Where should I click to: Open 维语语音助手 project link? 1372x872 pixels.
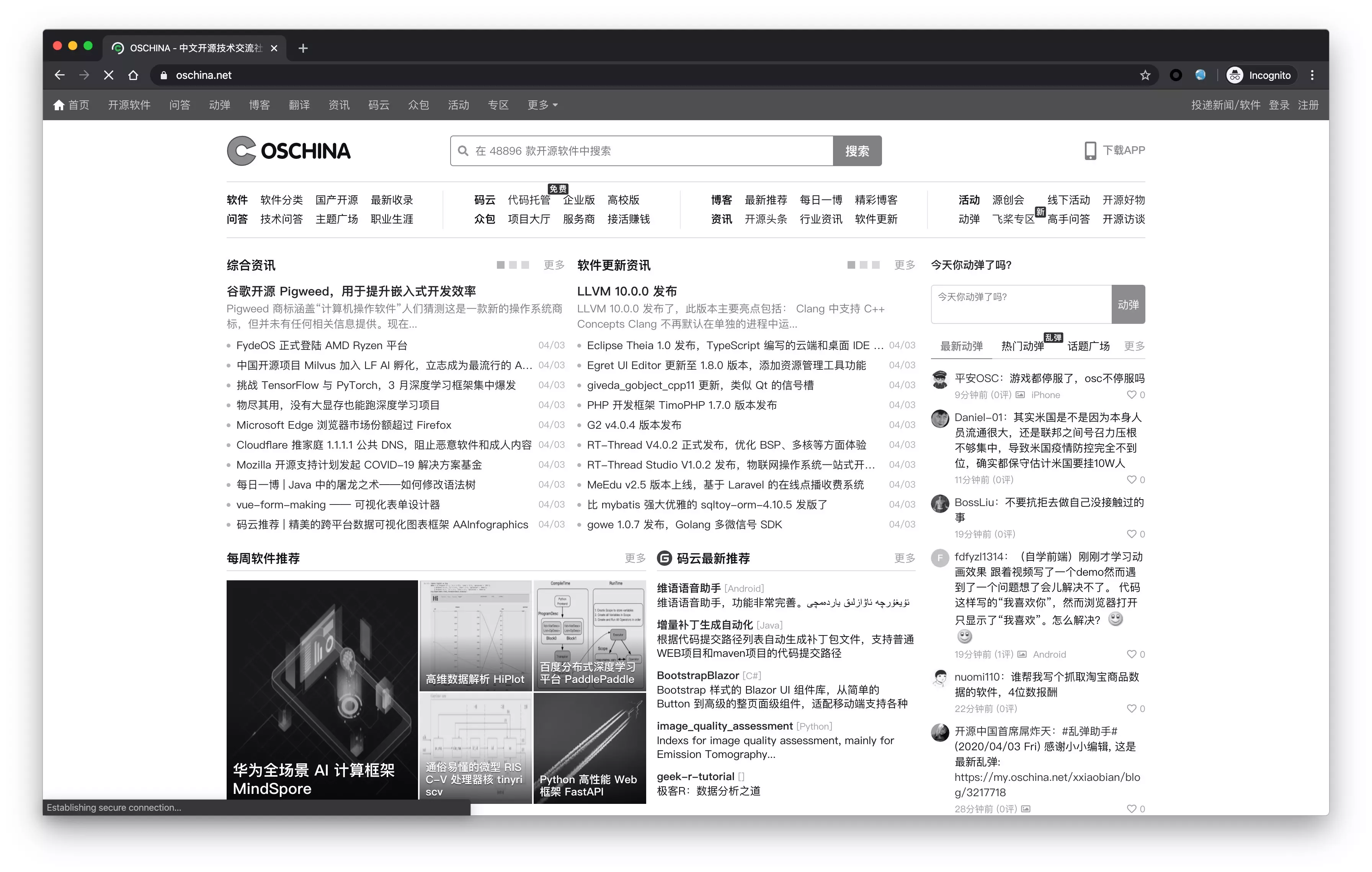point(689,588)
